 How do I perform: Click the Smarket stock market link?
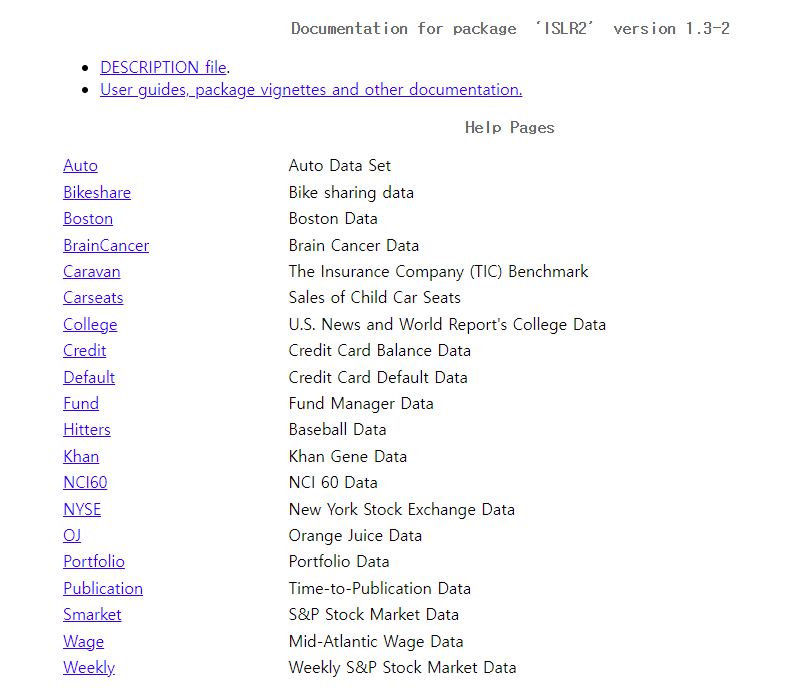(x=92, y=615)
